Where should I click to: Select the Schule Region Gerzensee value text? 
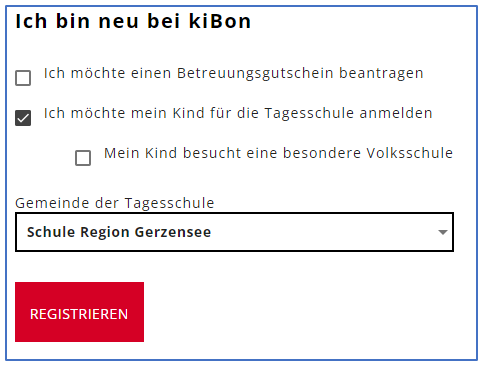119,232
